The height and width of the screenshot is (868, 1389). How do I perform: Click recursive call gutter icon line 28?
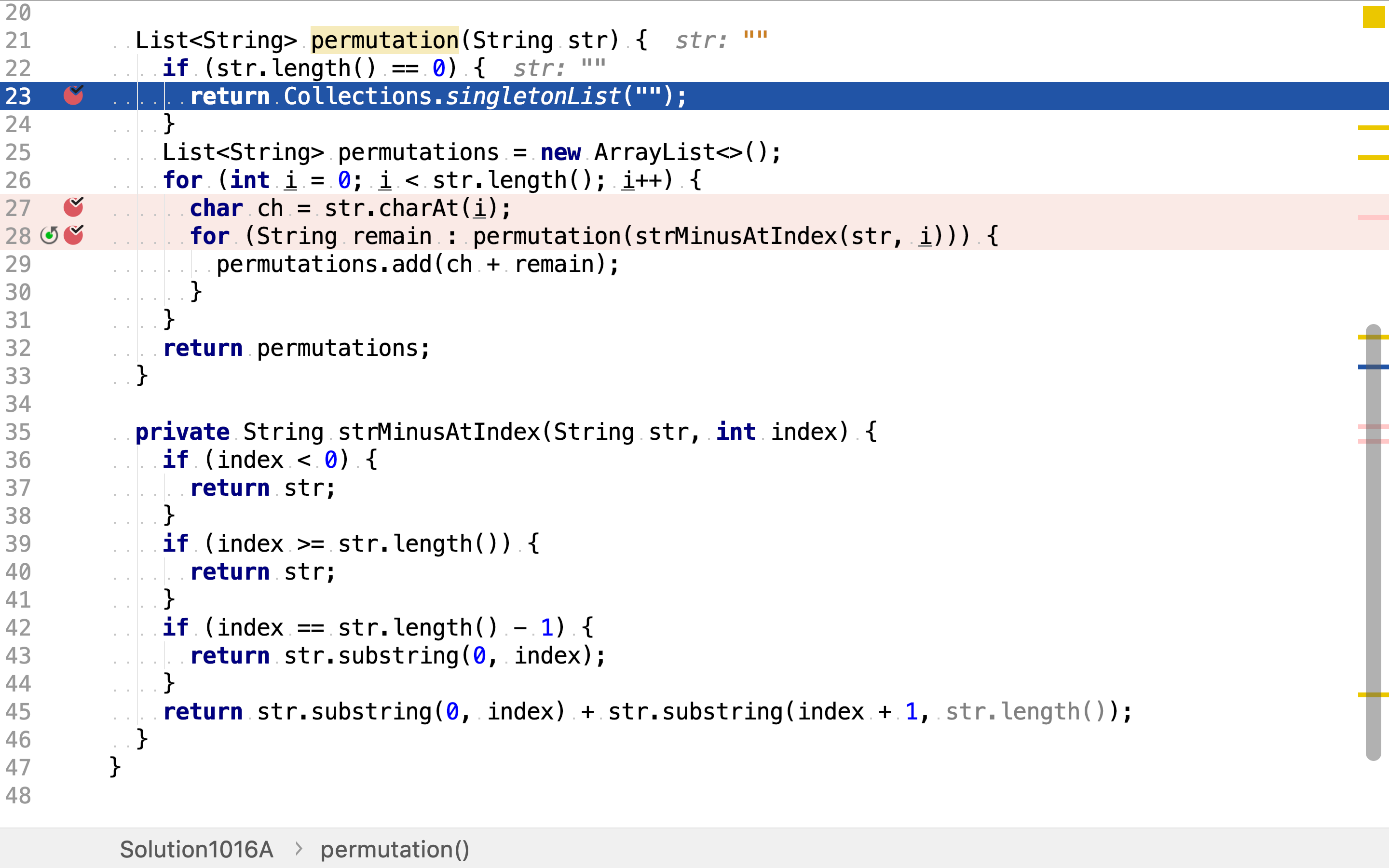tap(49, 235)
